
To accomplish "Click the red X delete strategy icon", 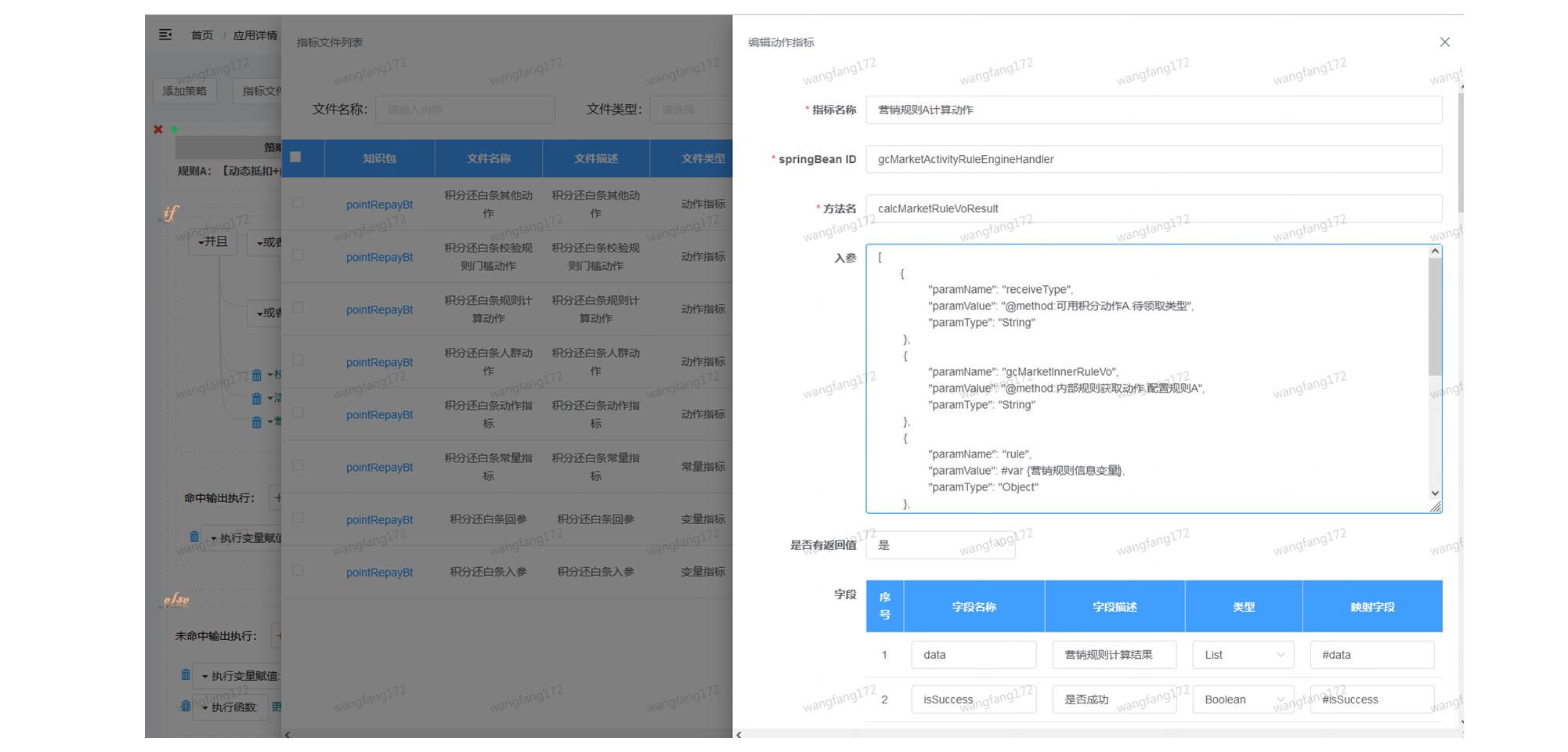I will click(x=158, y=129).
